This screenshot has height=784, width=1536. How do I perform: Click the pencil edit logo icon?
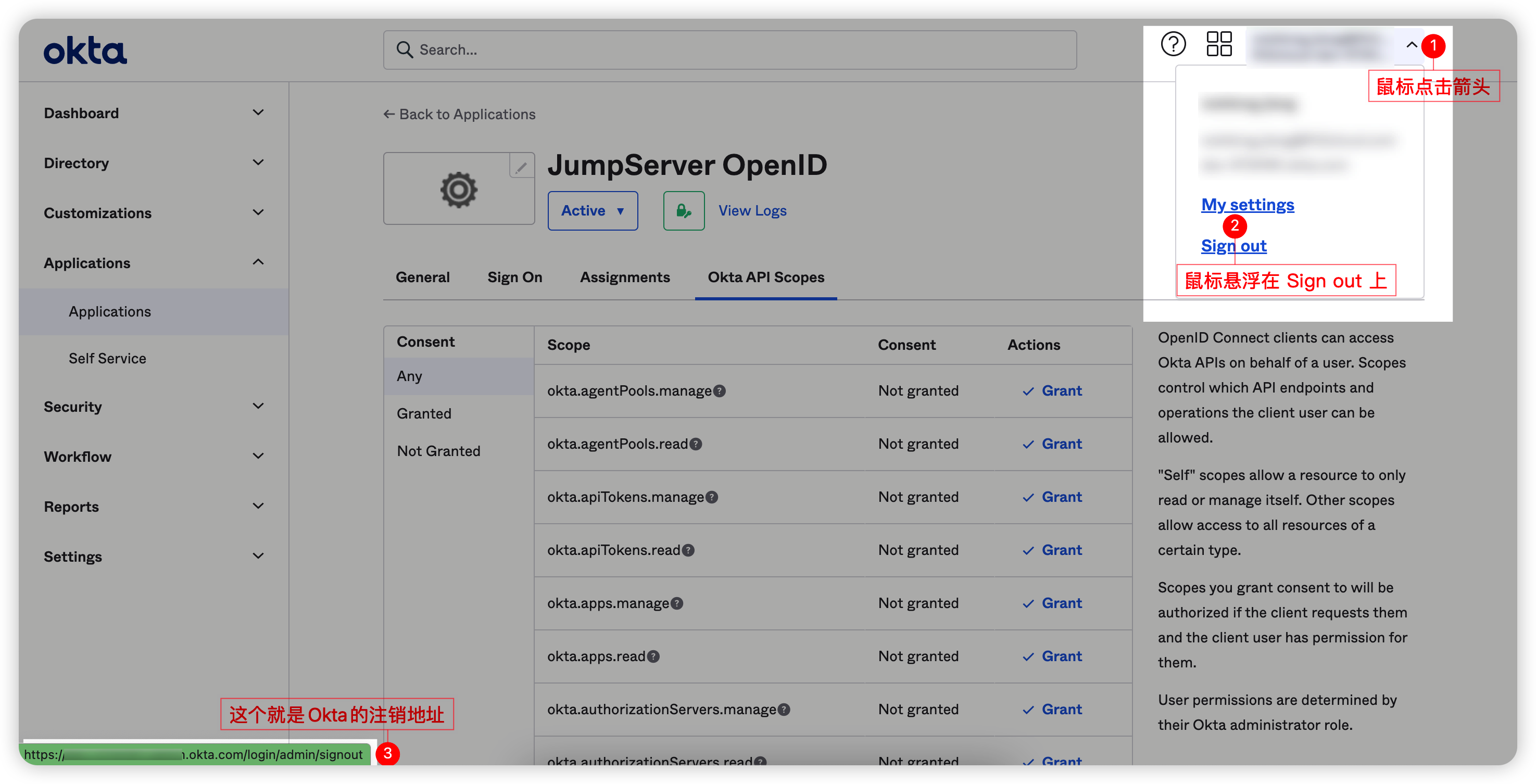pyautogui.click(x=521, y=167)
